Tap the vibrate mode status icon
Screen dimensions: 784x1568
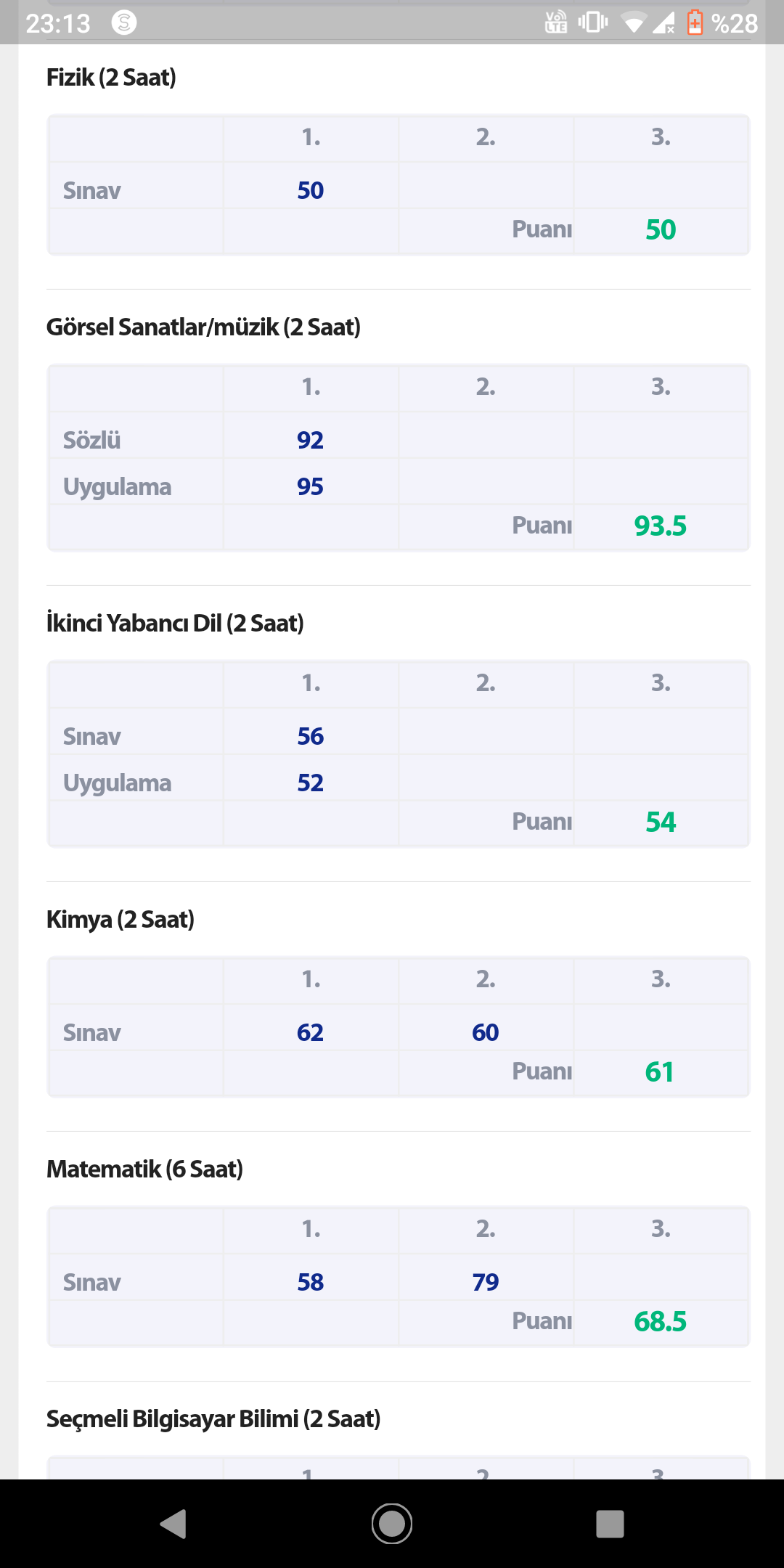(593, 23)
